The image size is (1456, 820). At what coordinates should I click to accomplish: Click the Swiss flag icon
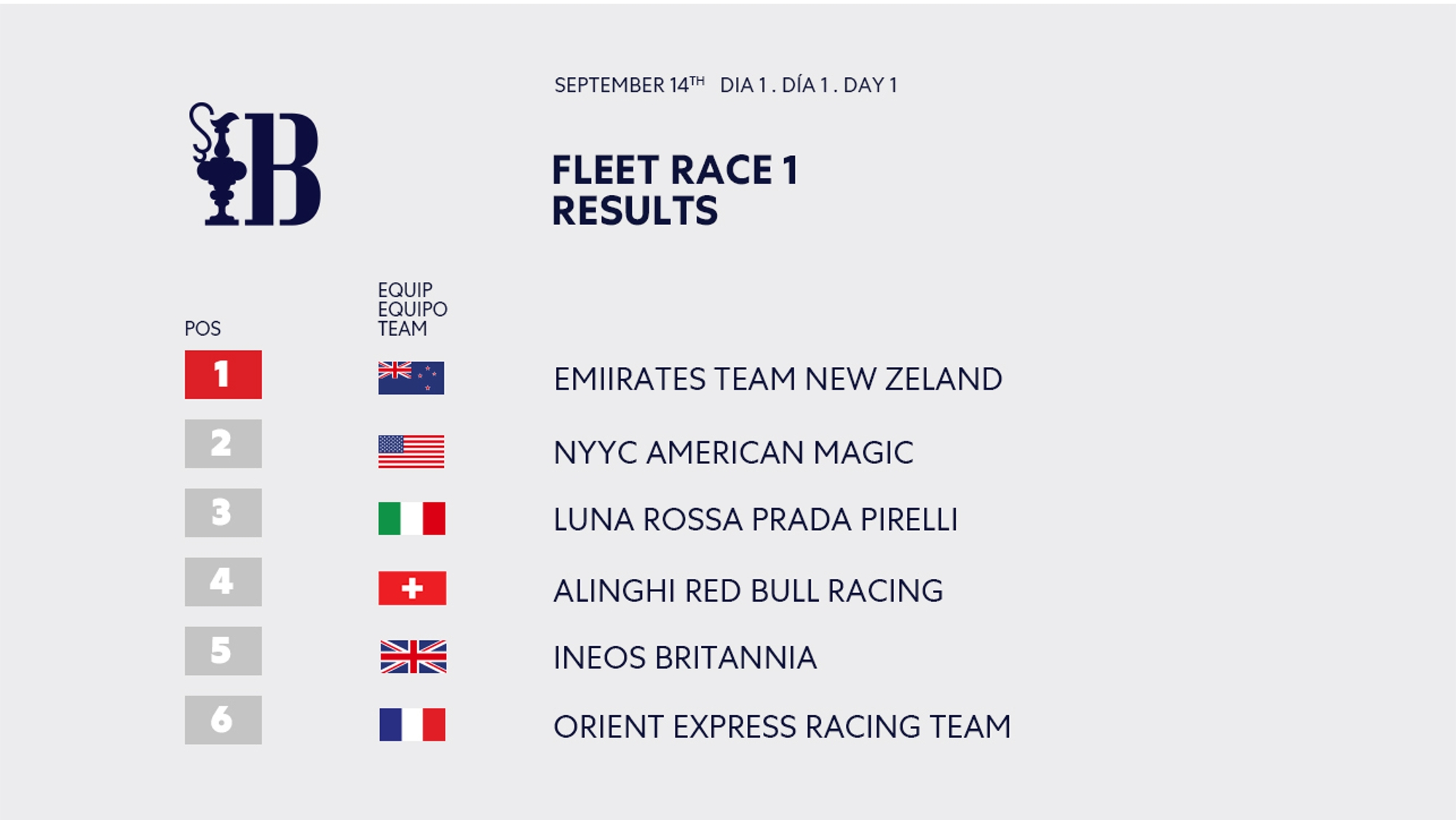[x=412, y=588]
